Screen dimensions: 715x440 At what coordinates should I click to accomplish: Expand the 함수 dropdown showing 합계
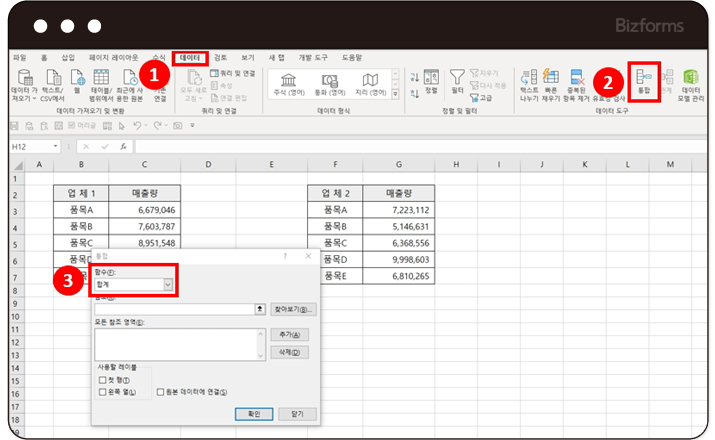pyautogui.click(x=168, y=285)
